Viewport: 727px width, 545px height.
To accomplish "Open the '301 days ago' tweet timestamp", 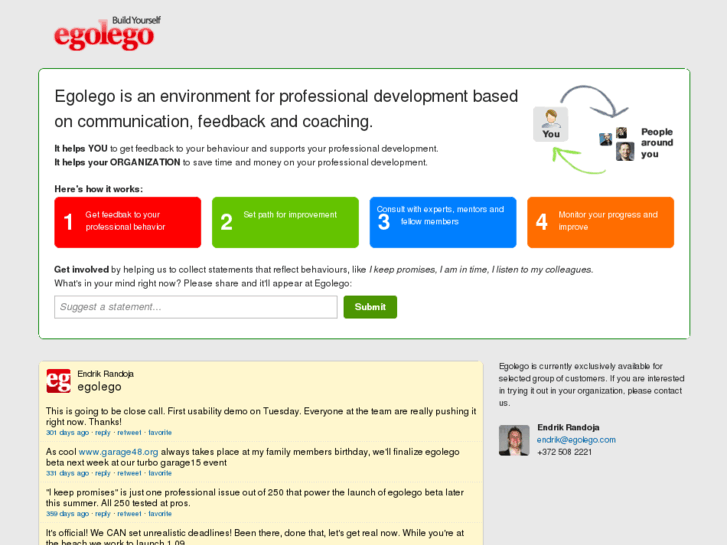I will pyautogui.click(x=67, y=433).
